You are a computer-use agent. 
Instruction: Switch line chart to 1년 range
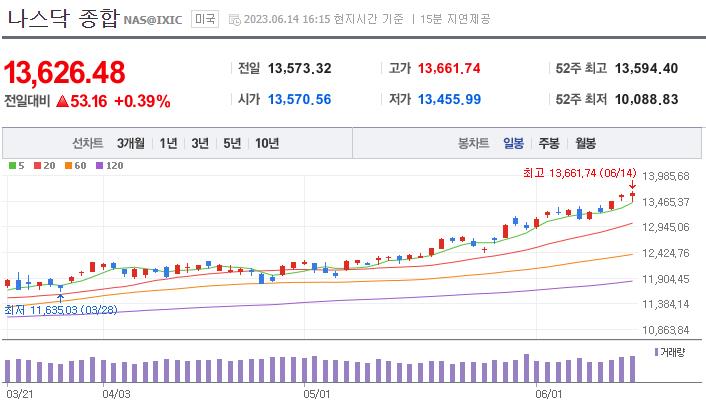tap(168, 143)
